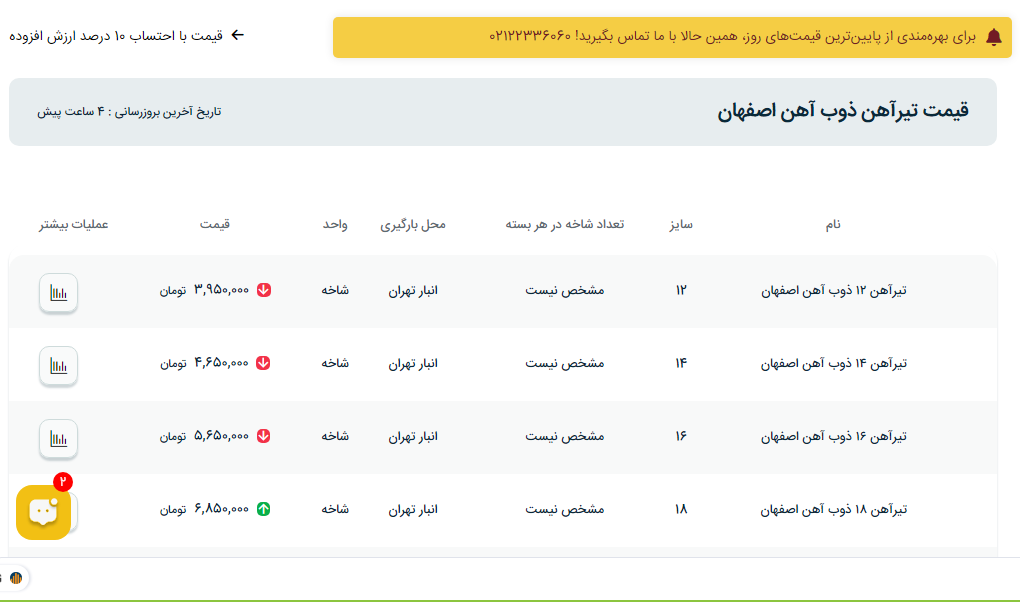Viewport: 1020px width, 602px height.
Task: Open تیرآهن ۱۸ ذوب آهن اصفهان product
Action: tap(834, 509)
